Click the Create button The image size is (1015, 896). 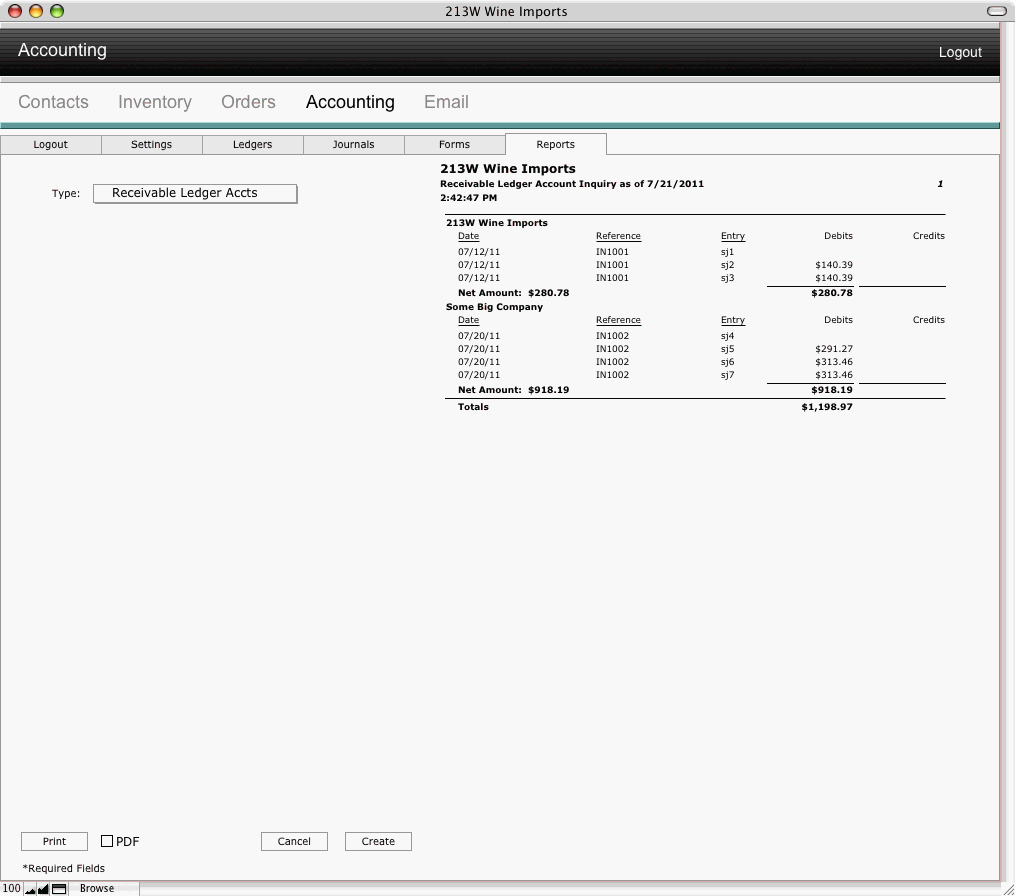(378, 841)
